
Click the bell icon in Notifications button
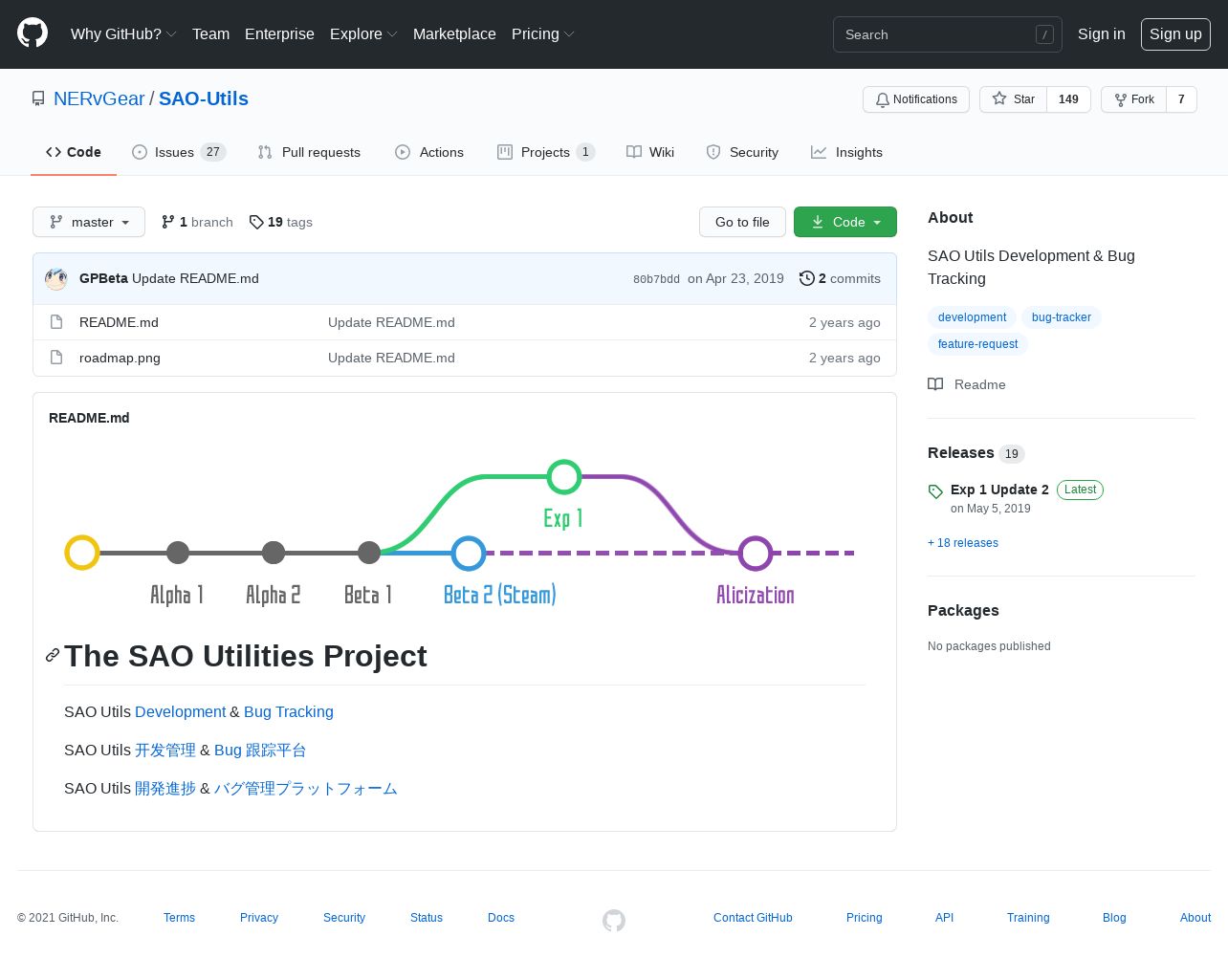[883, 99]
